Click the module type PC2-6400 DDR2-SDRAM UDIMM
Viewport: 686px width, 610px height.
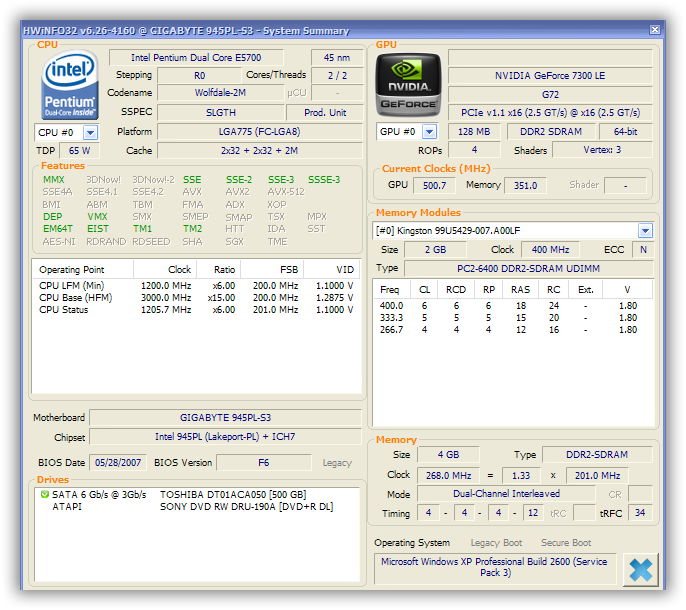click(528, 269)
